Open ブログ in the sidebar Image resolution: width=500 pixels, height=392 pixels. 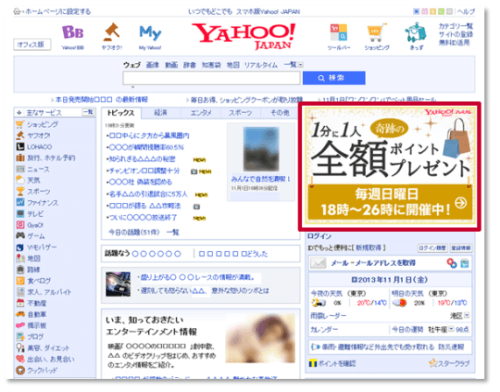tap(35, 337)
